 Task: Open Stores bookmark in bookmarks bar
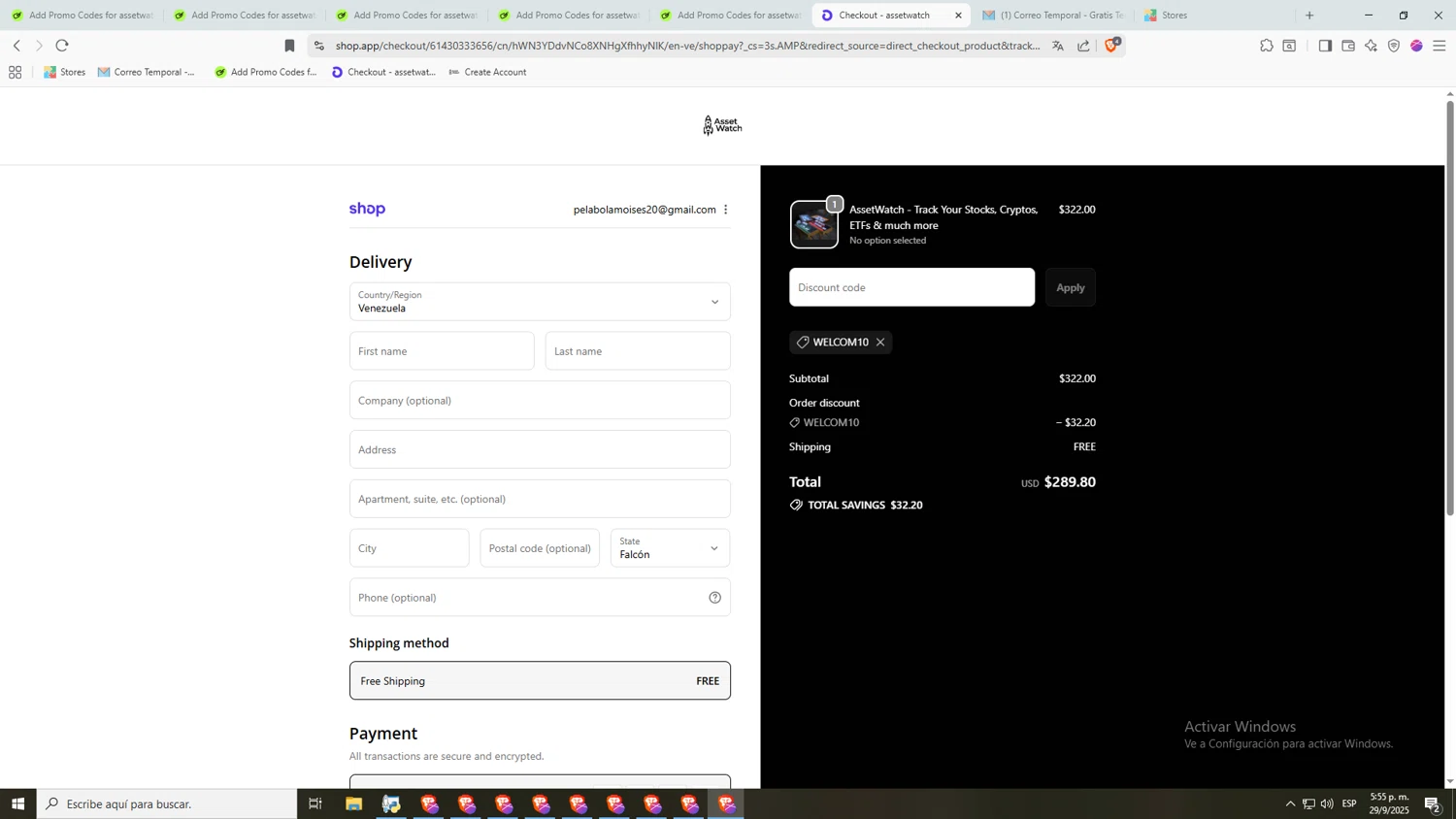click(x=64, y=72)
